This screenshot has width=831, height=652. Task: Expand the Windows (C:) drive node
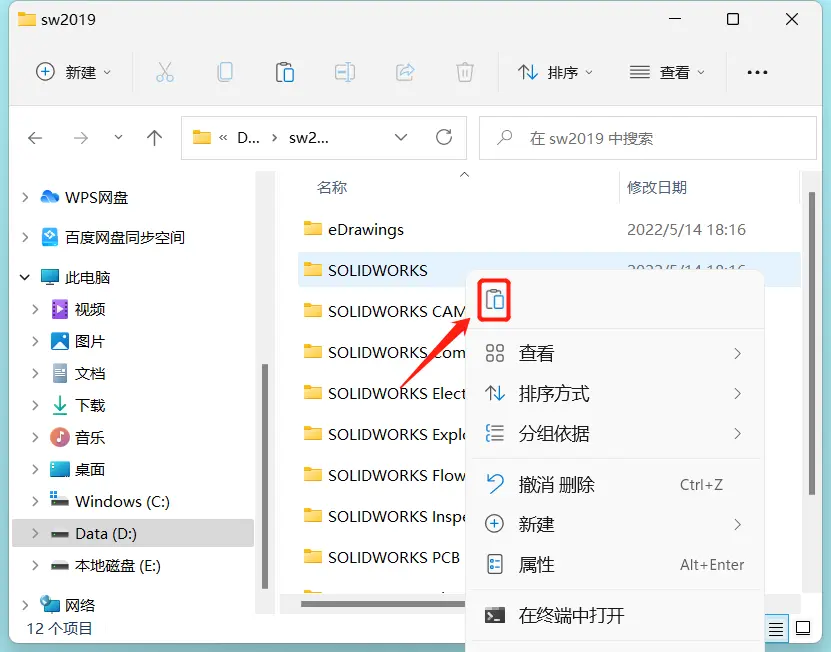point(35,501)
